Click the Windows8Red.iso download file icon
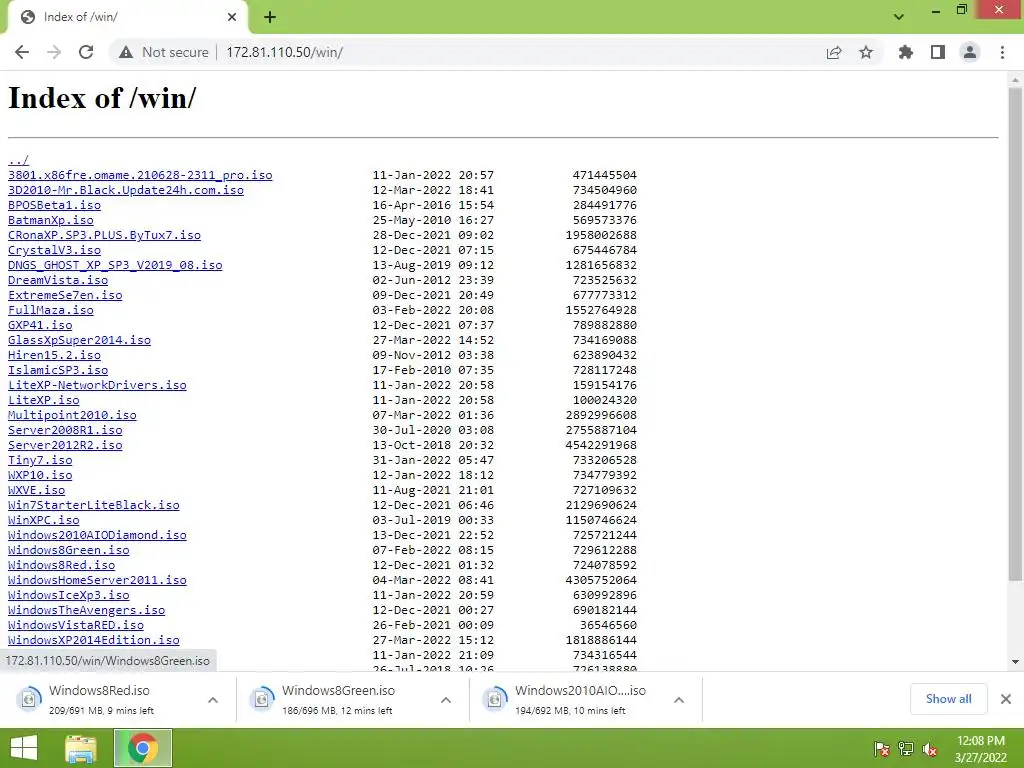The height and width of the screenshot is (768, 1024). (29, 699)
